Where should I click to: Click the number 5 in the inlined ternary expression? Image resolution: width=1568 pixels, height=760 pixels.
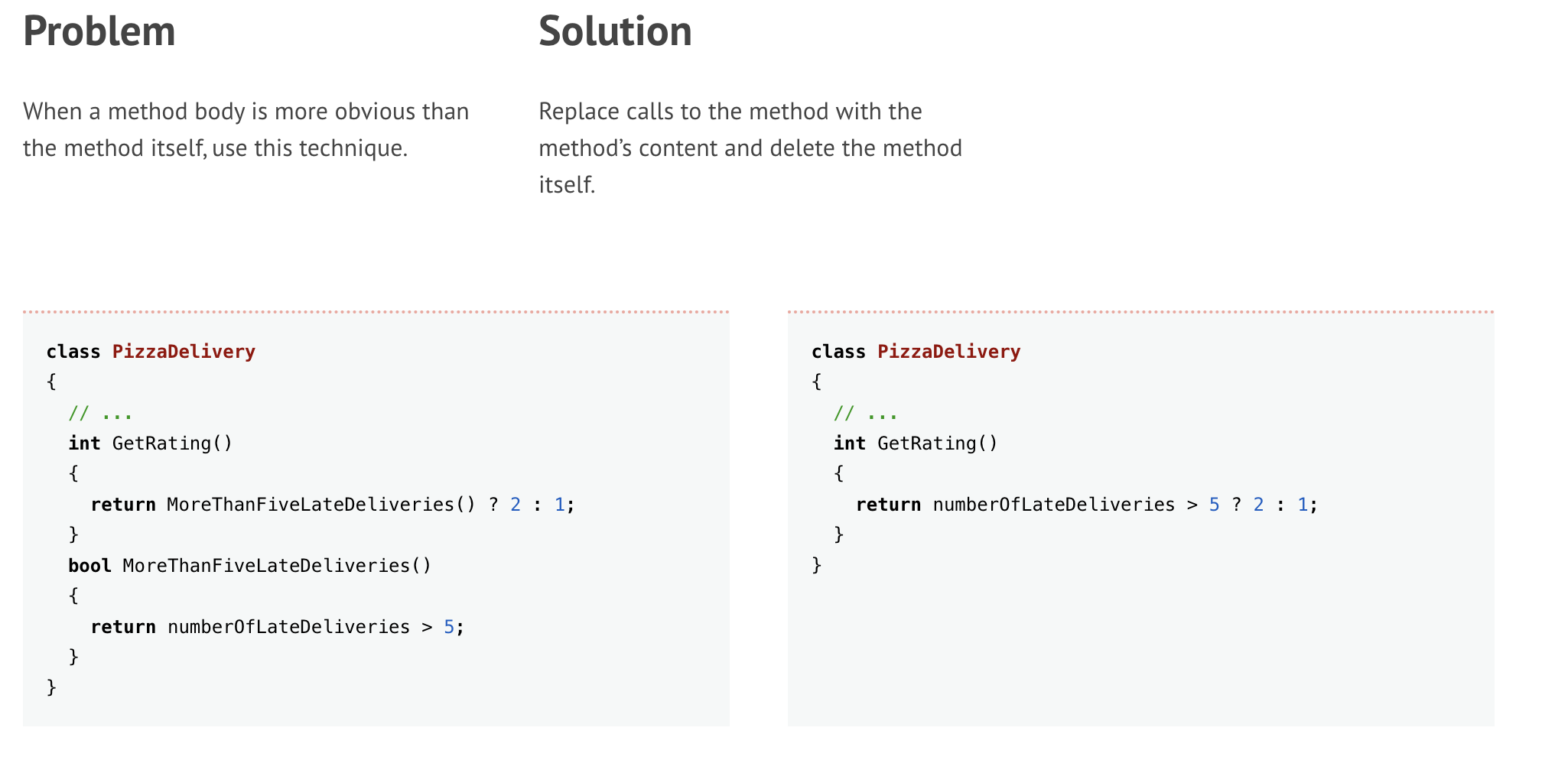1214,505
